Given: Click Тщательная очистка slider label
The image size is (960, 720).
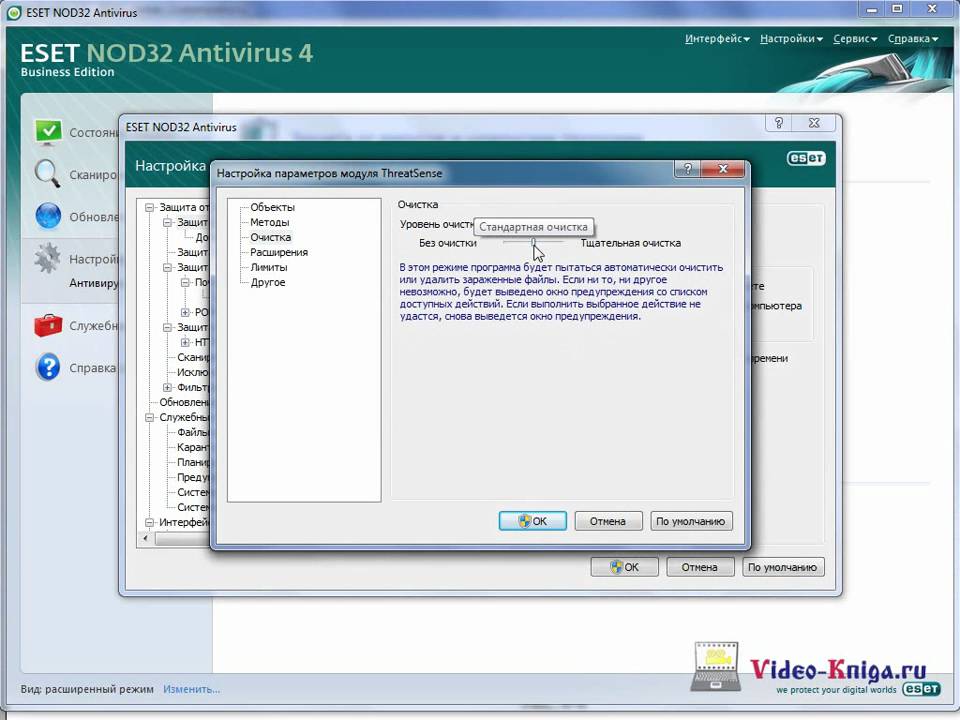Looking at the screenshot, I should click(x=631, y=243).
